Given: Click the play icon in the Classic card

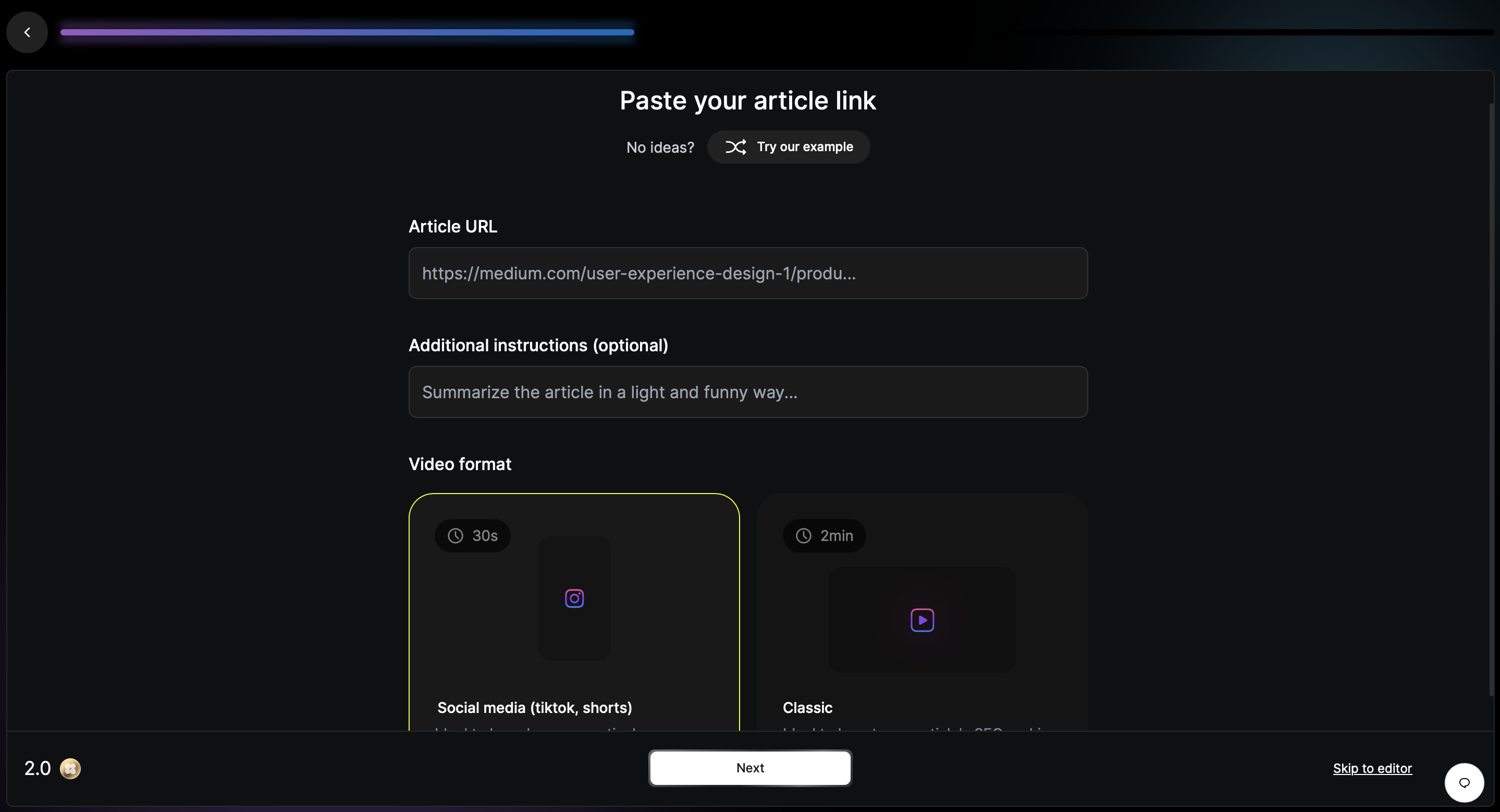Looking at the screenshot, I should 922,620.
